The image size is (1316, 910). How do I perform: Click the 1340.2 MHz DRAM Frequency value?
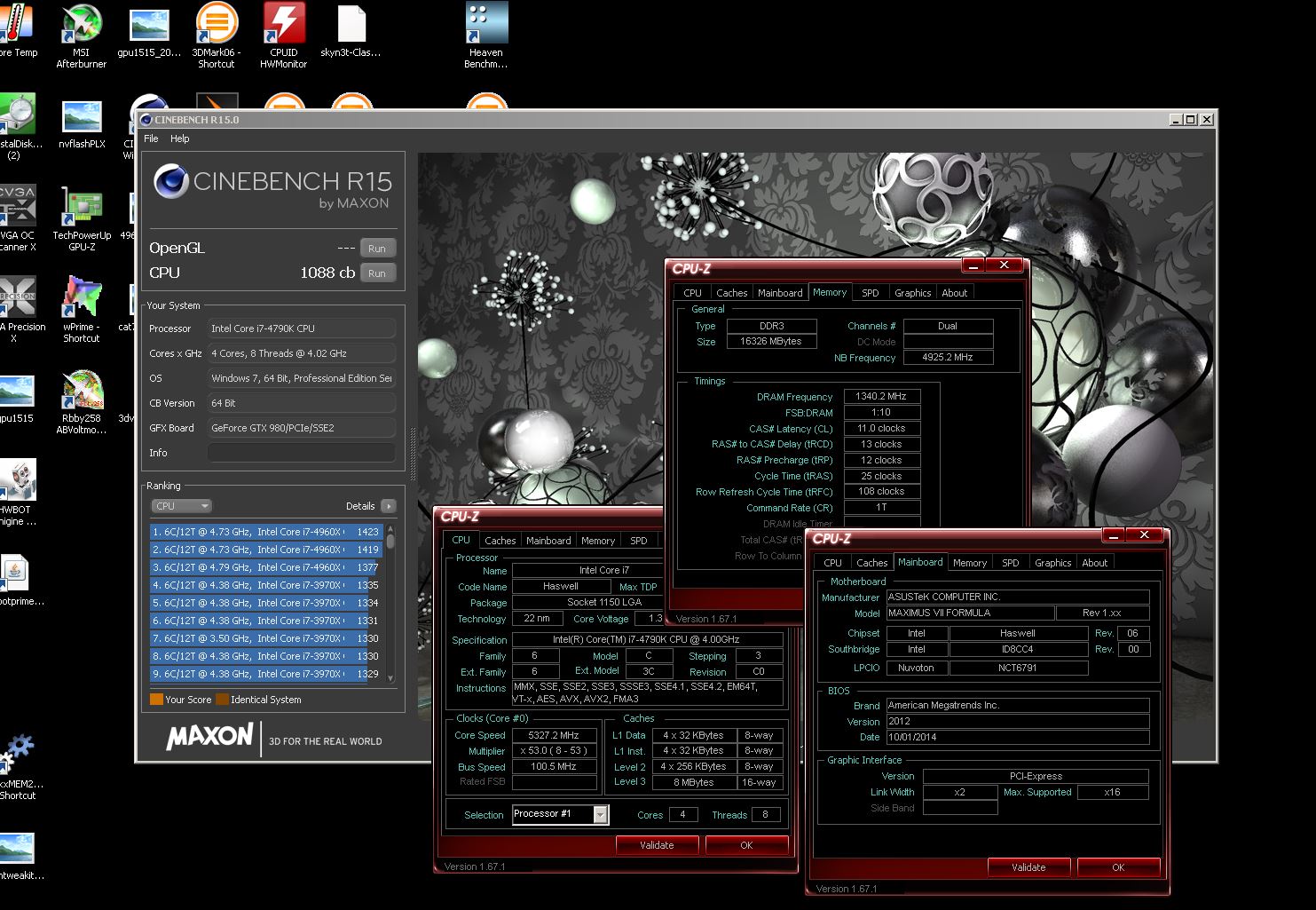[x=881, y=397]
